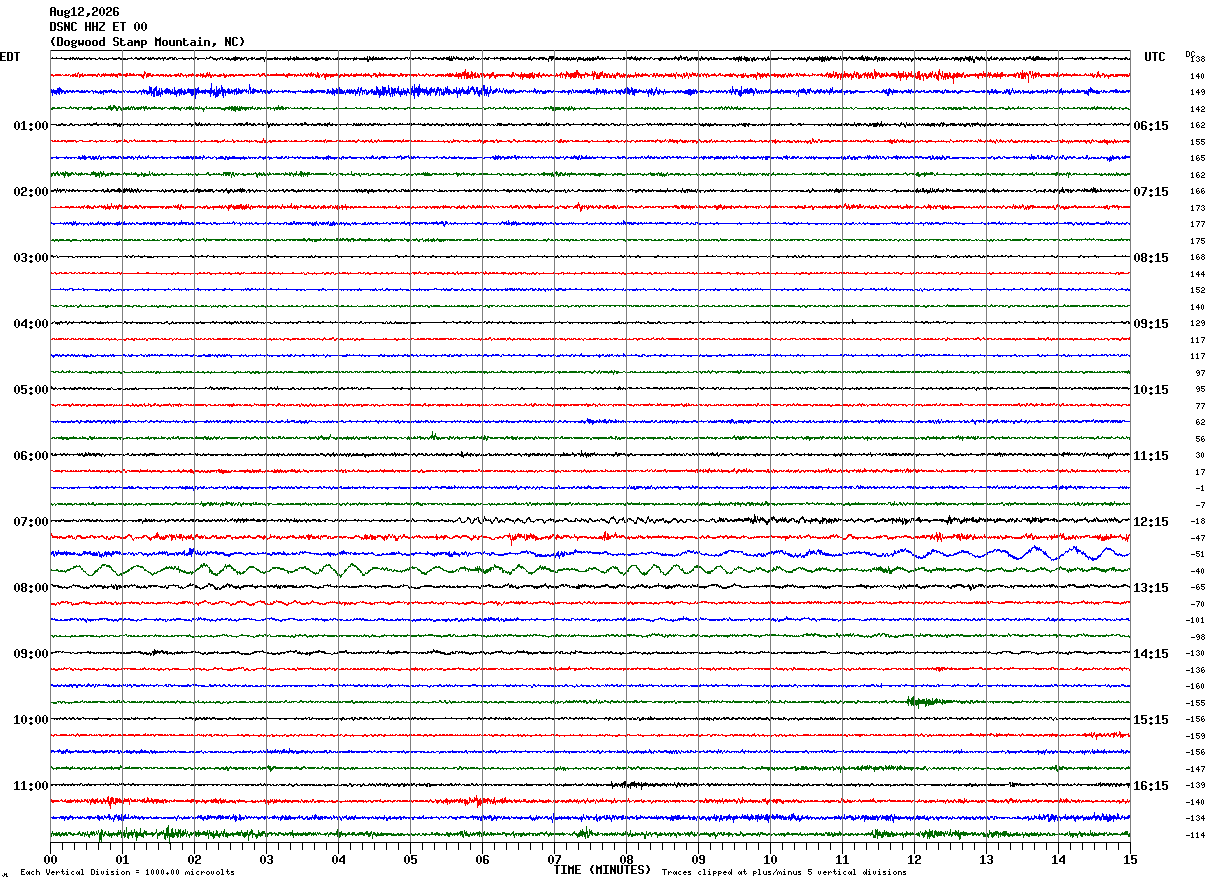
Task: Click minute 00 on the time axis
Action: tap(50, 859)
